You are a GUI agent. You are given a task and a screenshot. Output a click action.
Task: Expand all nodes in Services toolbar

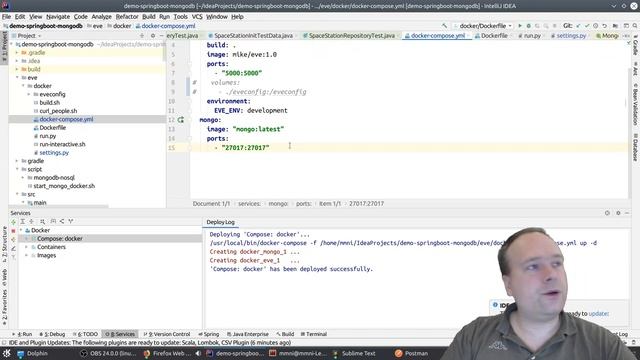click(22, 221)
